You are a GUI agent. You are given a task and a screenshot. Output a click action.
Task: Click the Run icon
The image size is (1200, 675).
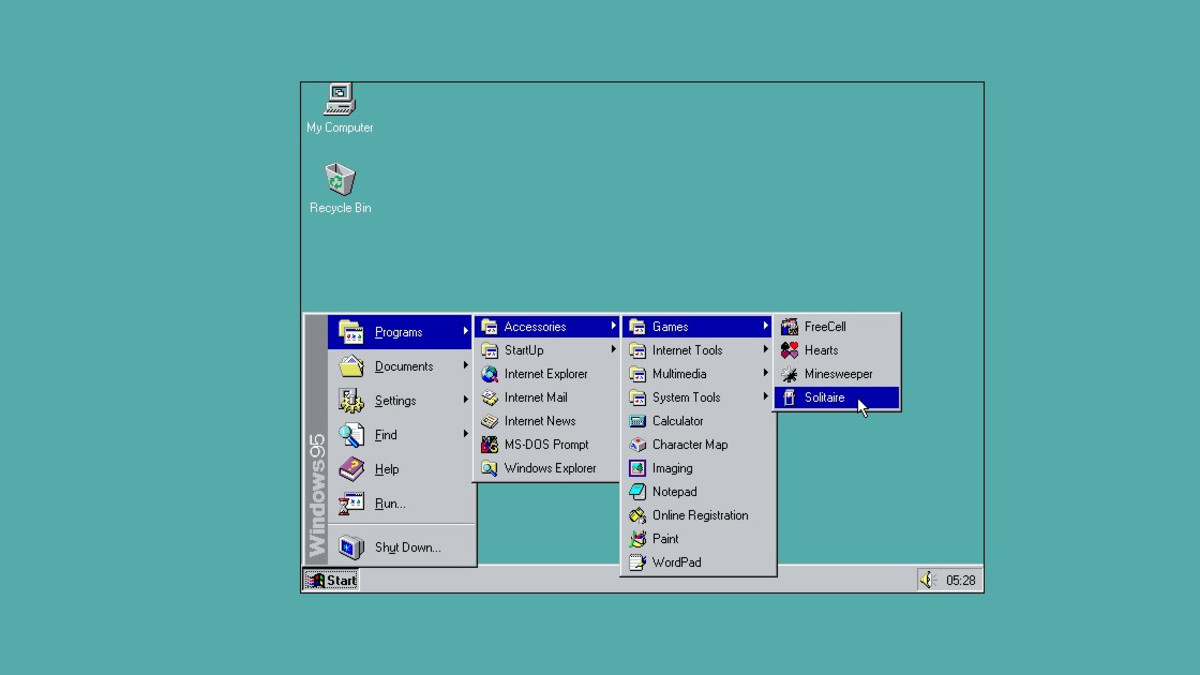pos(350,503)
